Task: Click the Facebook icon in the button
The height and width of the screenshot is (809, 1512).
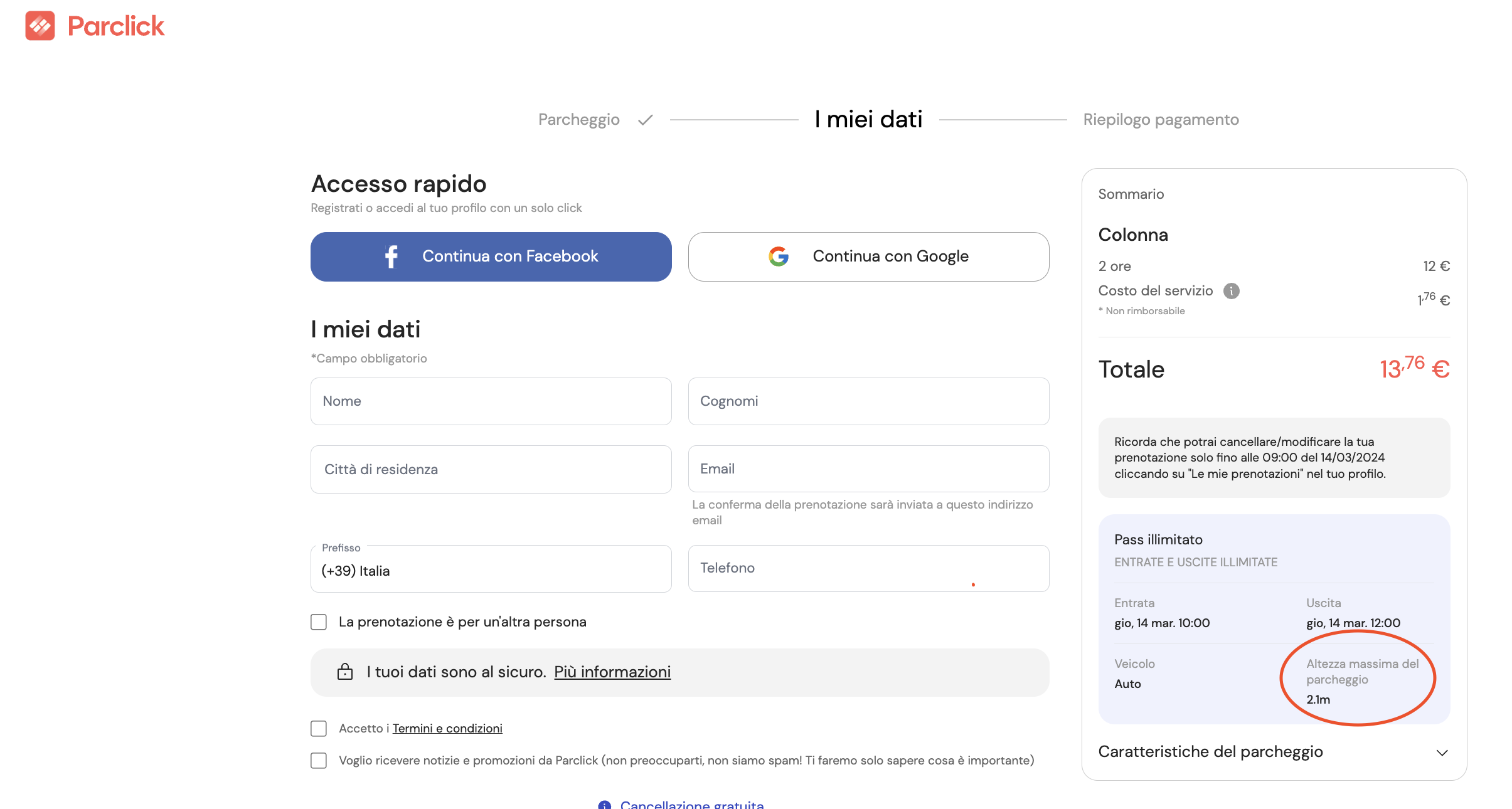Action: point(391,256)
